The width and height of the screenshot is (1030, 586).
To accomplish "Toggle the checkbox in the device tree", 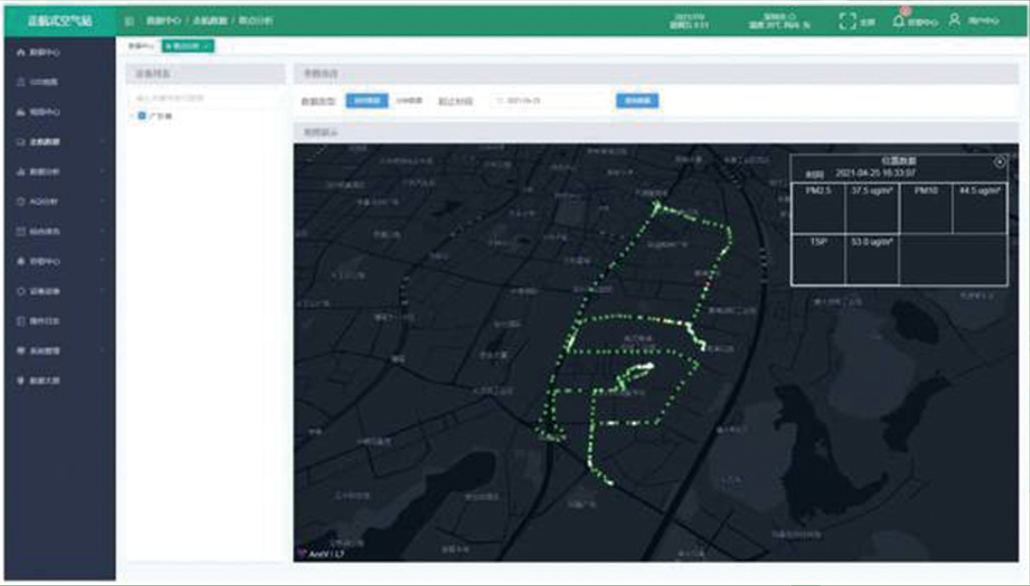I will point(142,116).
